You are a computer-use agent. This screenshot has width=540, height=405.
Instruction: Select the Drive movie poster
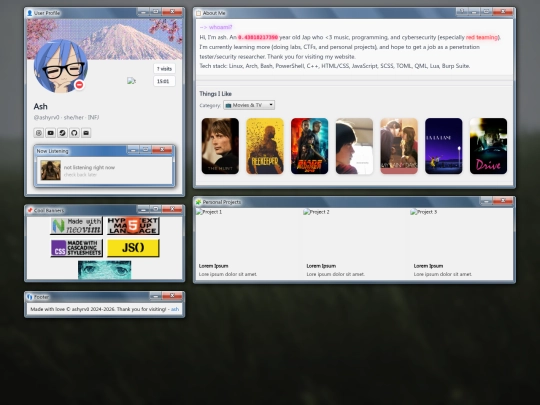pos(488,146)
